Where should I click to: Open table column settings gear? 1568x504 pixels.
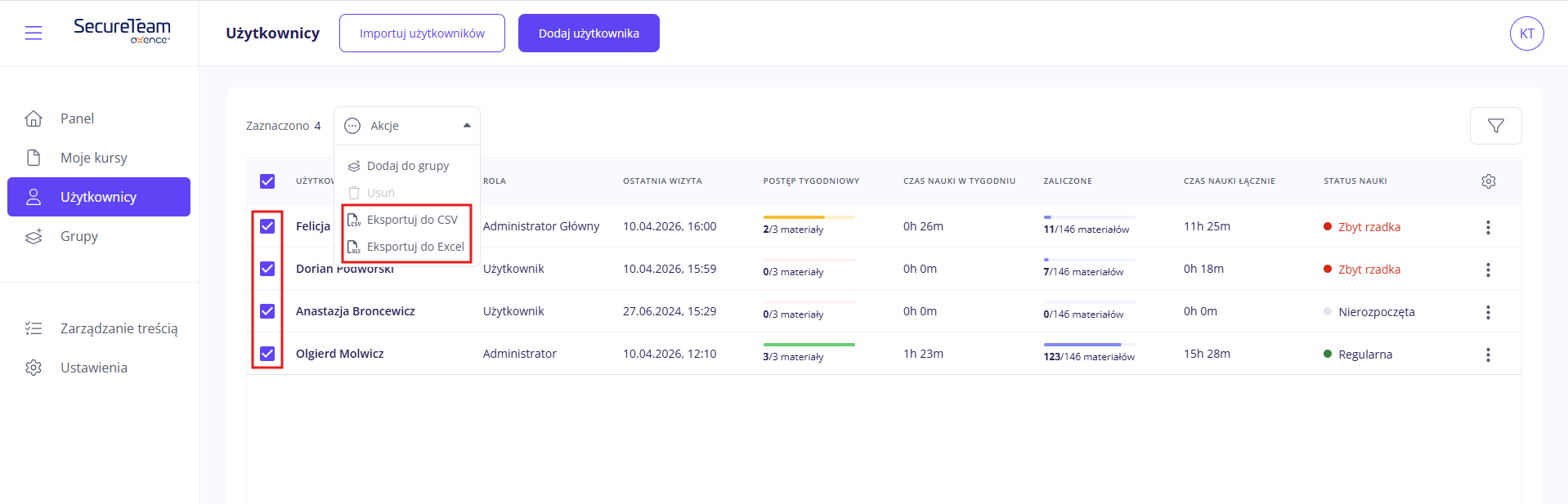click(x=1488, y=181)
